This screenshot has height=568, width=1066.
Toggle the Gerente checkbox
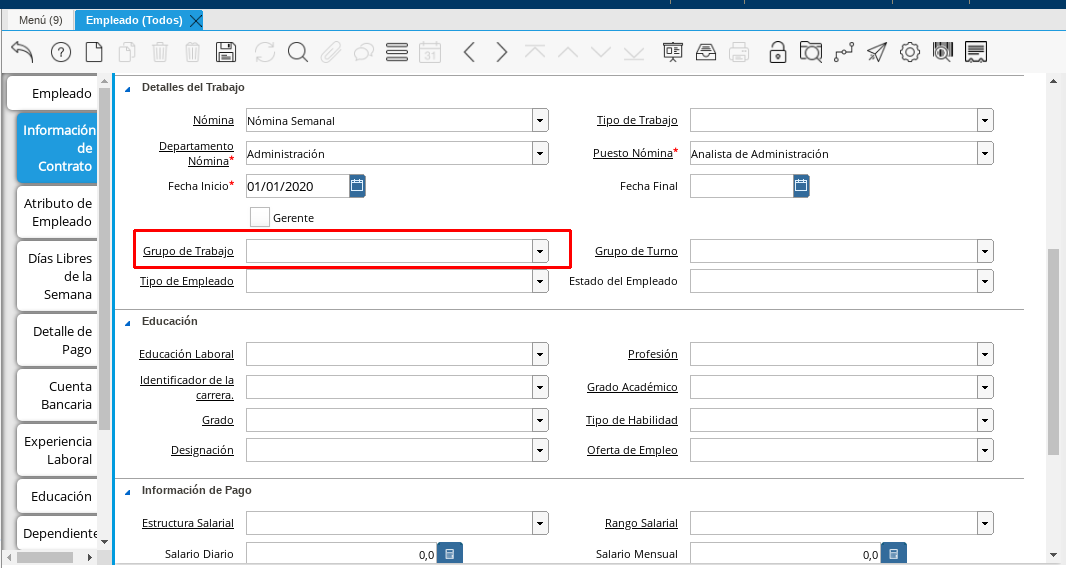click(260, 217)
